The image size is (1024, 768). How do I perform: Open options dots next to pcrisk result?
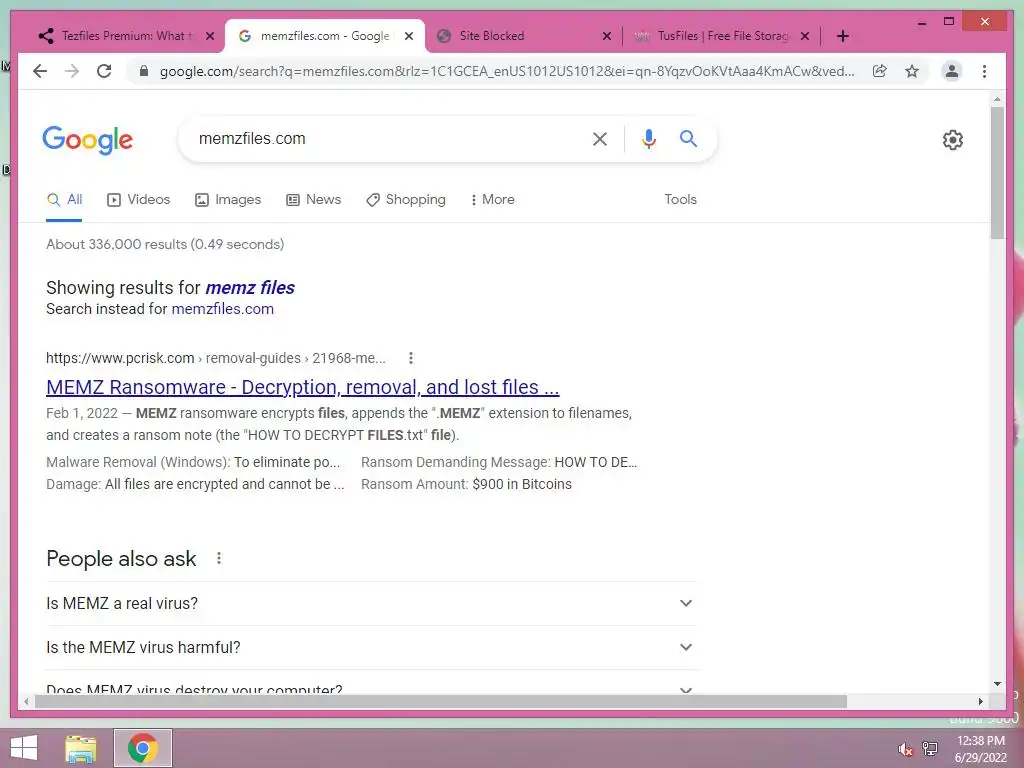click(x=411, y=358)
